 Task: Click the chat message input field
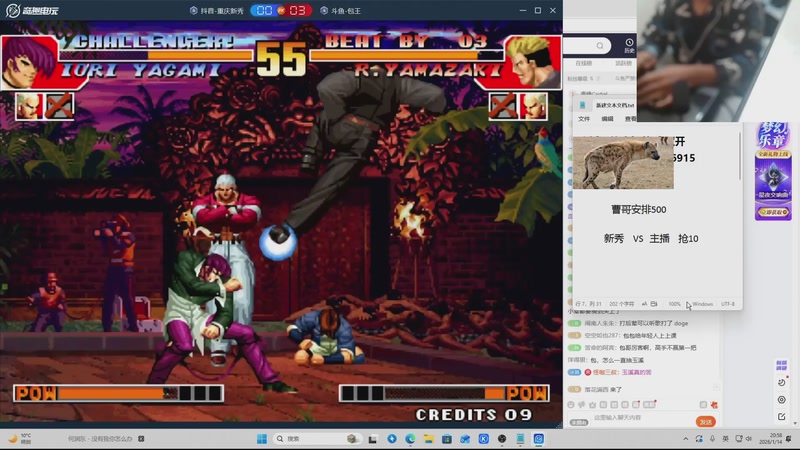(x=640, y=417)
